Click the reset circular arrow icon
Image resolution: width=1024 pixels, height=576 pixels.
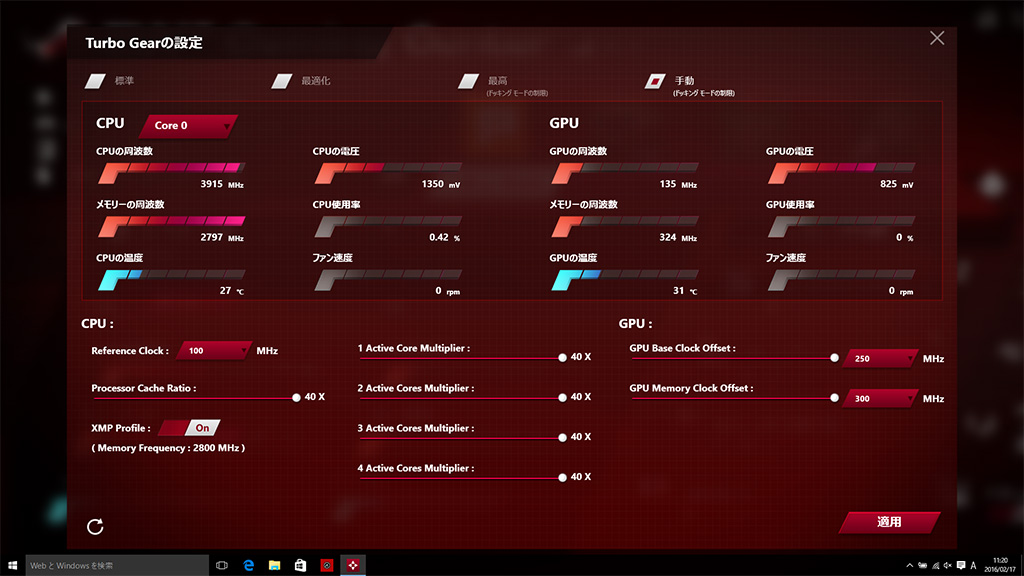pos(95,526)
